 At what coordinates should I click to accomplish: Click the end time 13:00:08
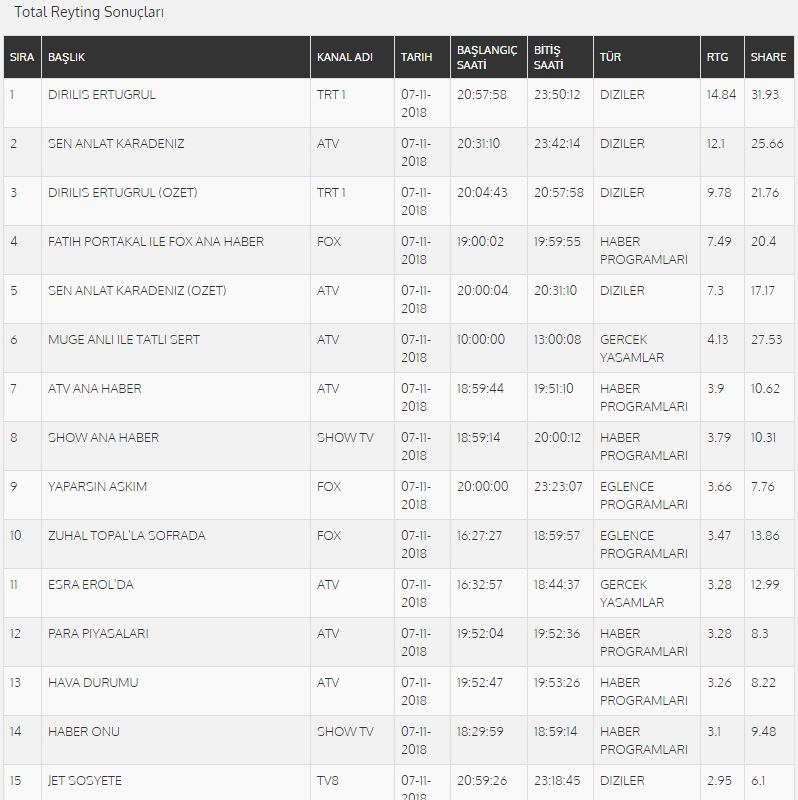[557, 340]
